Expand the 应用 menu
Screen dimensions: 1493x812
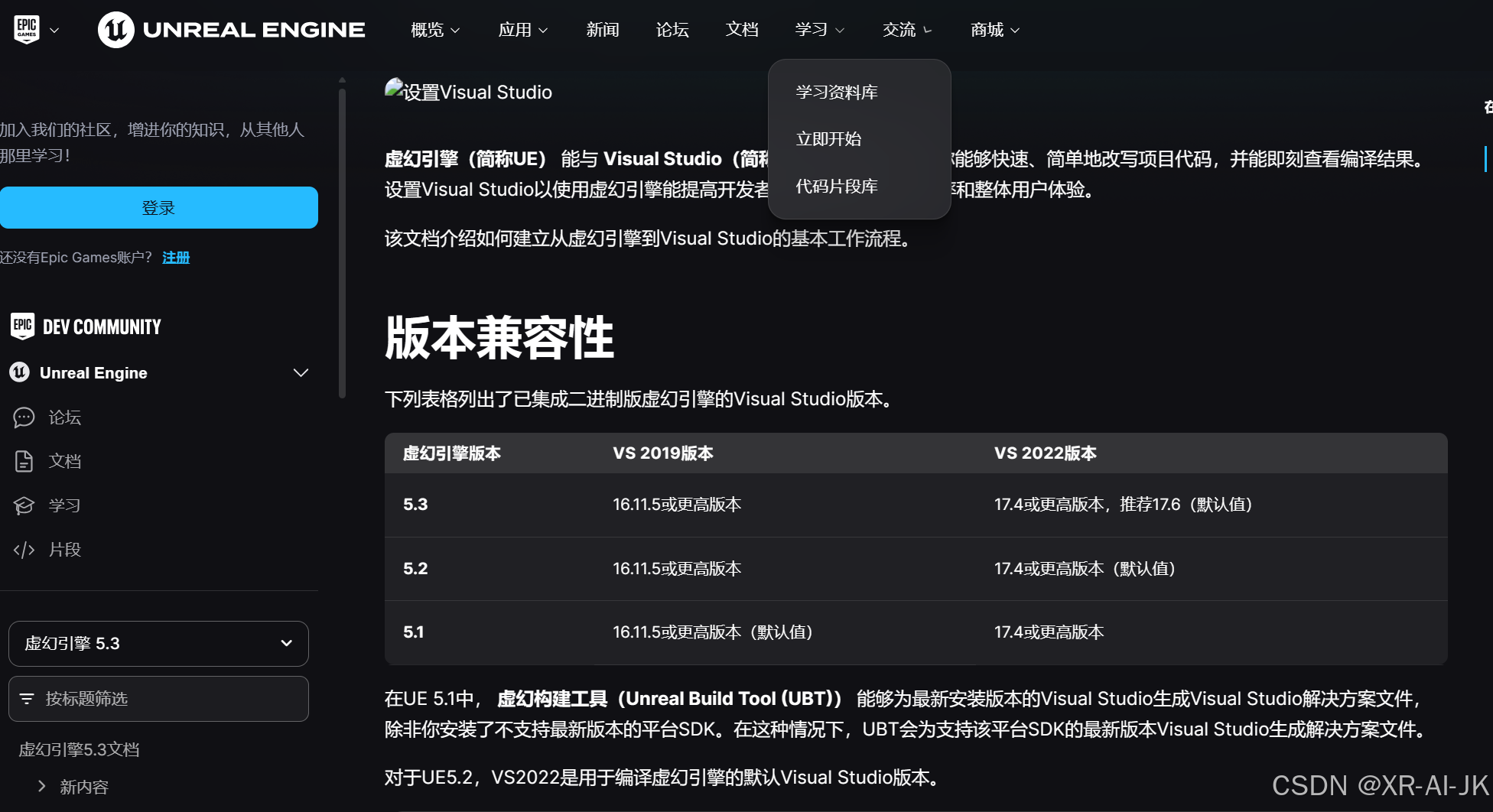523,30
